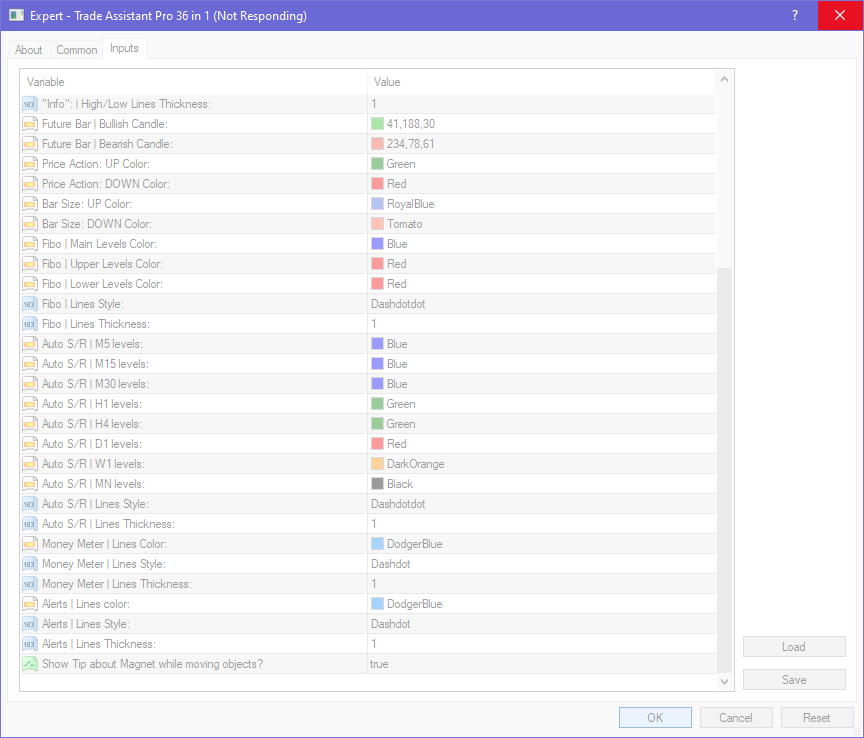Select the 'Alerts | Lines color:' row label
The height and width of the screenshot is (738, 864).
click(x=86, y=604)
